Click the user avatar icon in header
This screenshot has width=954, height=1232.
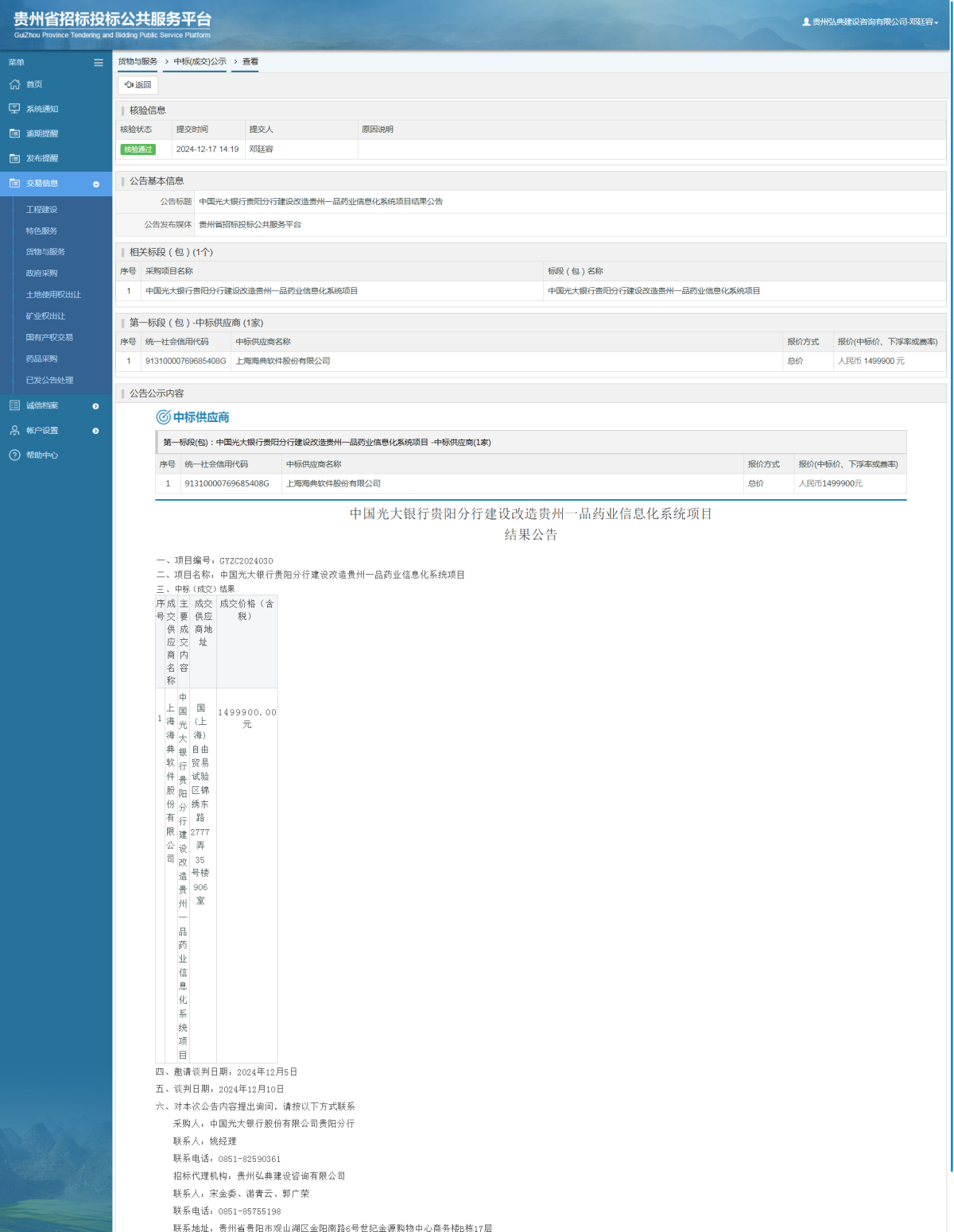point(806,22)
